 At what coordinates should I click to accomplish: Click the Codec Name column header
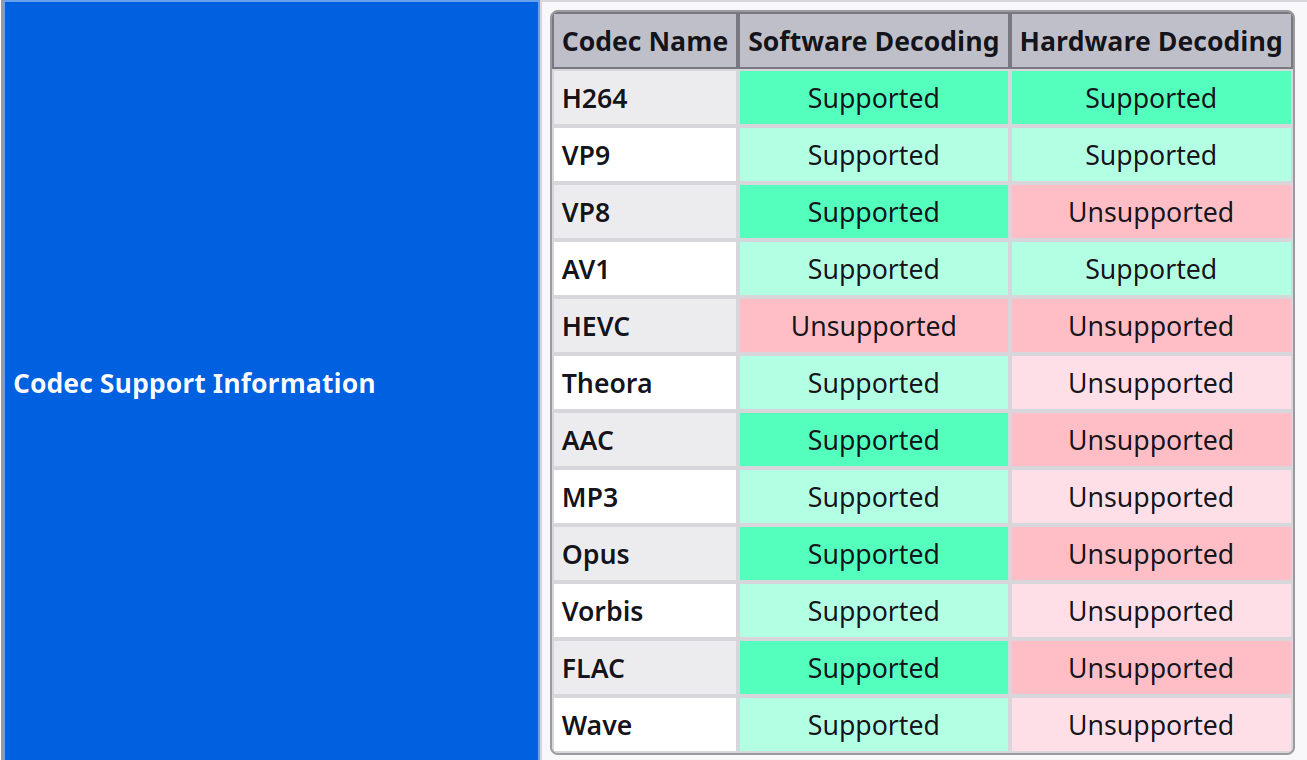pos(645,42)
